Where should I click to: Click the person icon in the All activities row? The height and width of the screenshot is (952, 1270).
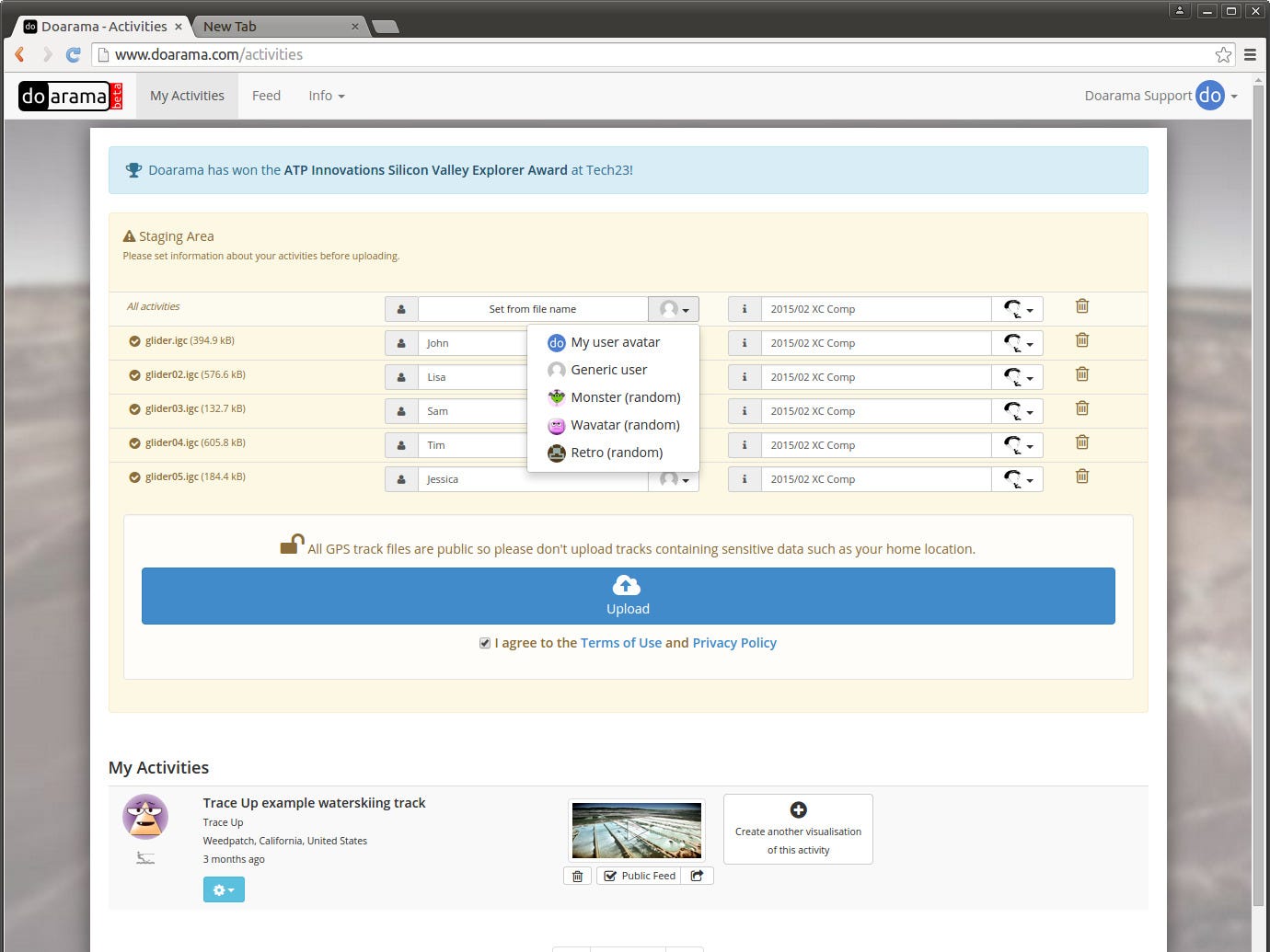[401, 309]
